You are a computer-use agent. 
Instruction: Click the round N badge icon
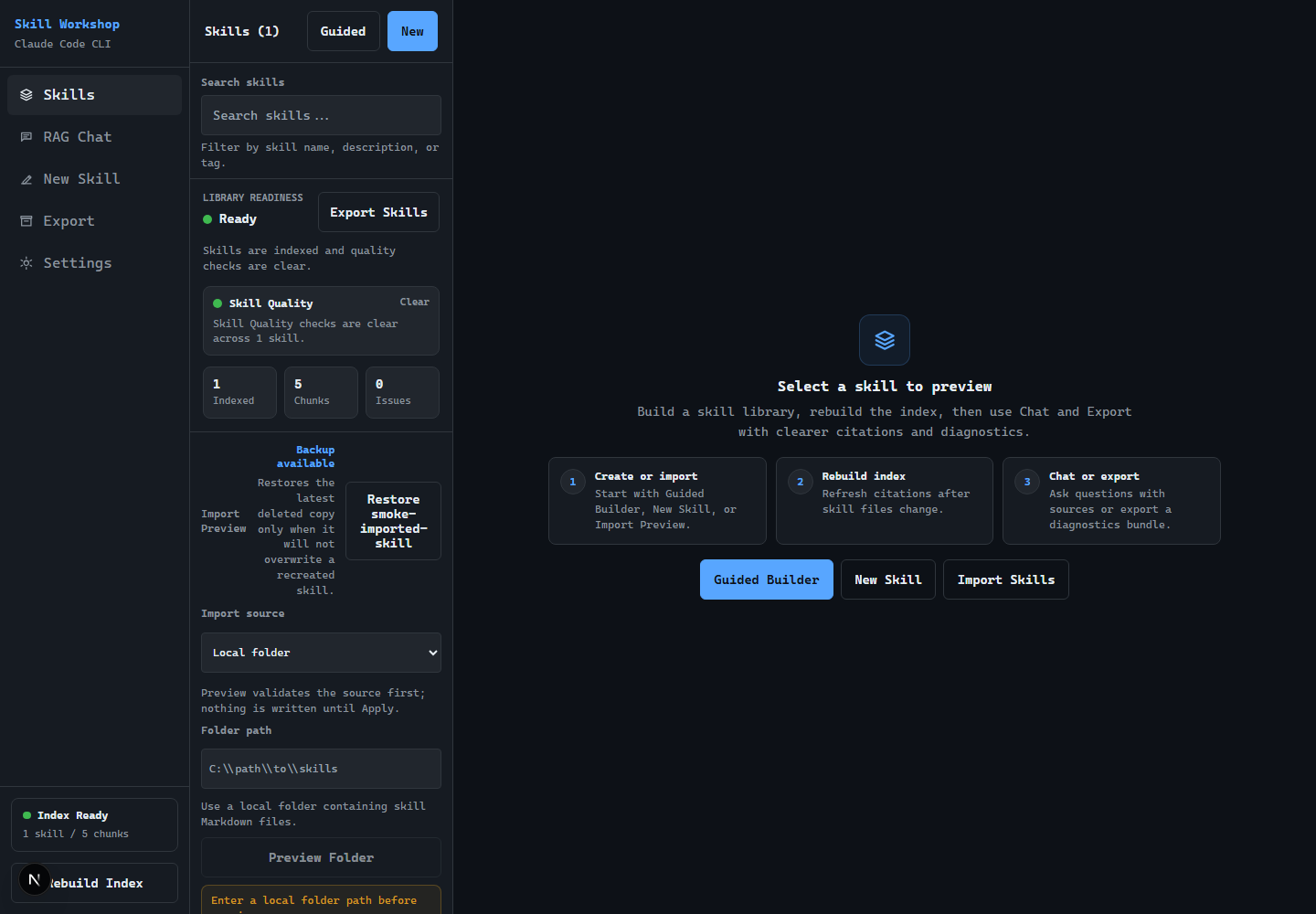click(x=35, y=880)
